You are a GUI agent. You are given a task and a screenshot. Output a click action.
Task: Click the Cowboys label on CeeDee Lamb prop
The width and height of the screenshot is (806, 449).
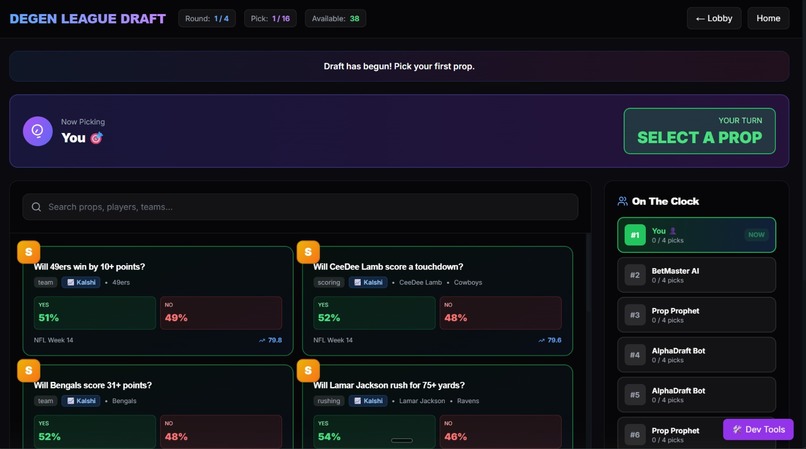tap(468, 282)
